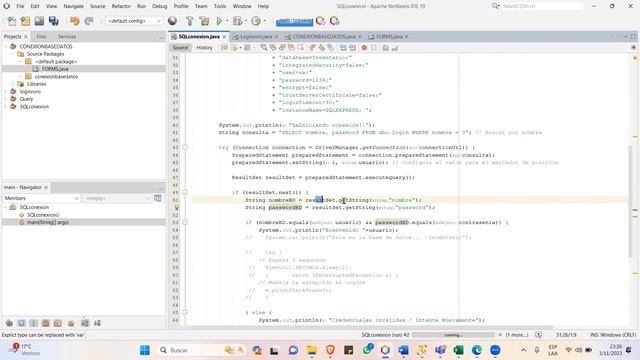Image resolution: width=640 pixels, height=360 pixels.
Task: Click the New Project toolbar icon
Action: pyautogui.click(x=25, y=21)
